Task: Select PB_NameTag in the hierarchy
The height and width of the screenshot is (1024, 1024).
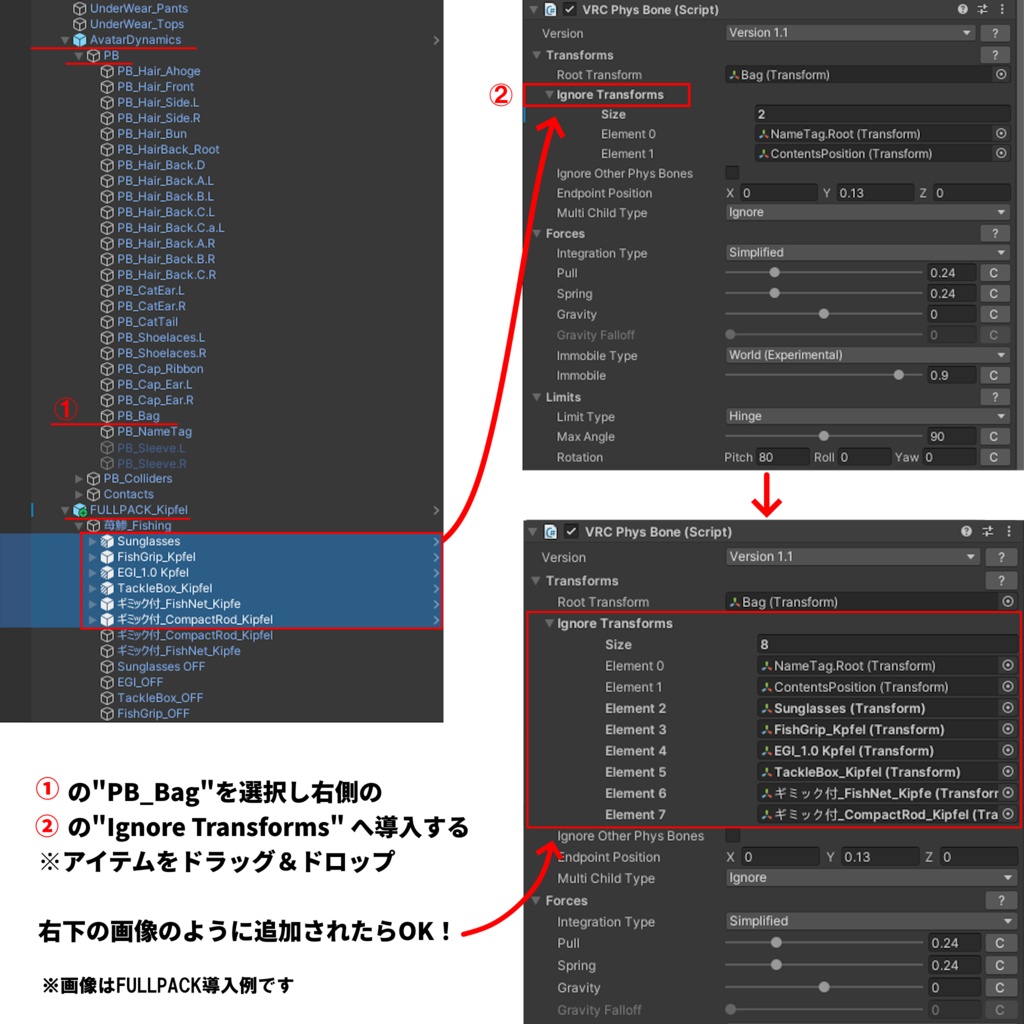Action: pos(154,432)
